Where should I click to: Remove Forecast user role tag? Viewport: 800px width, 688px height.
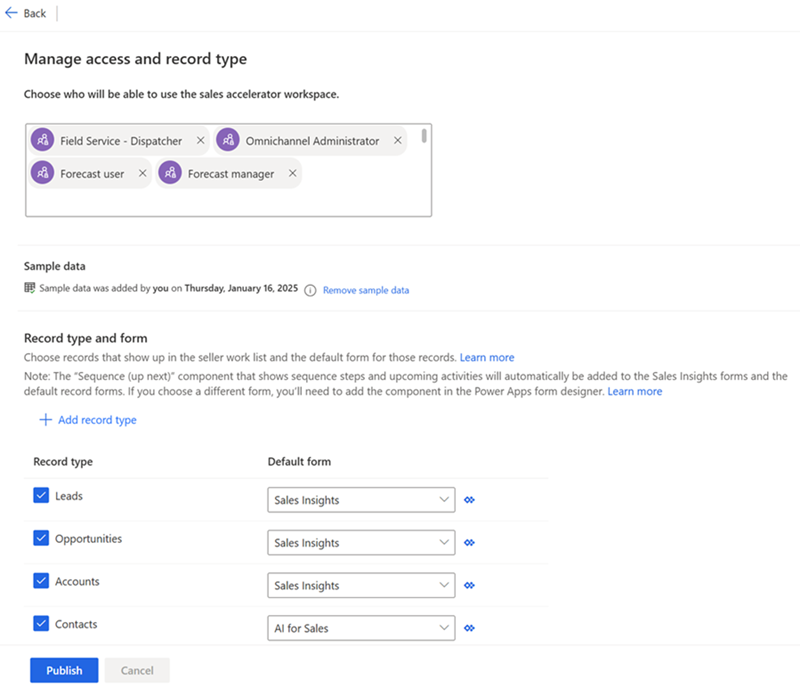point(142,173)
